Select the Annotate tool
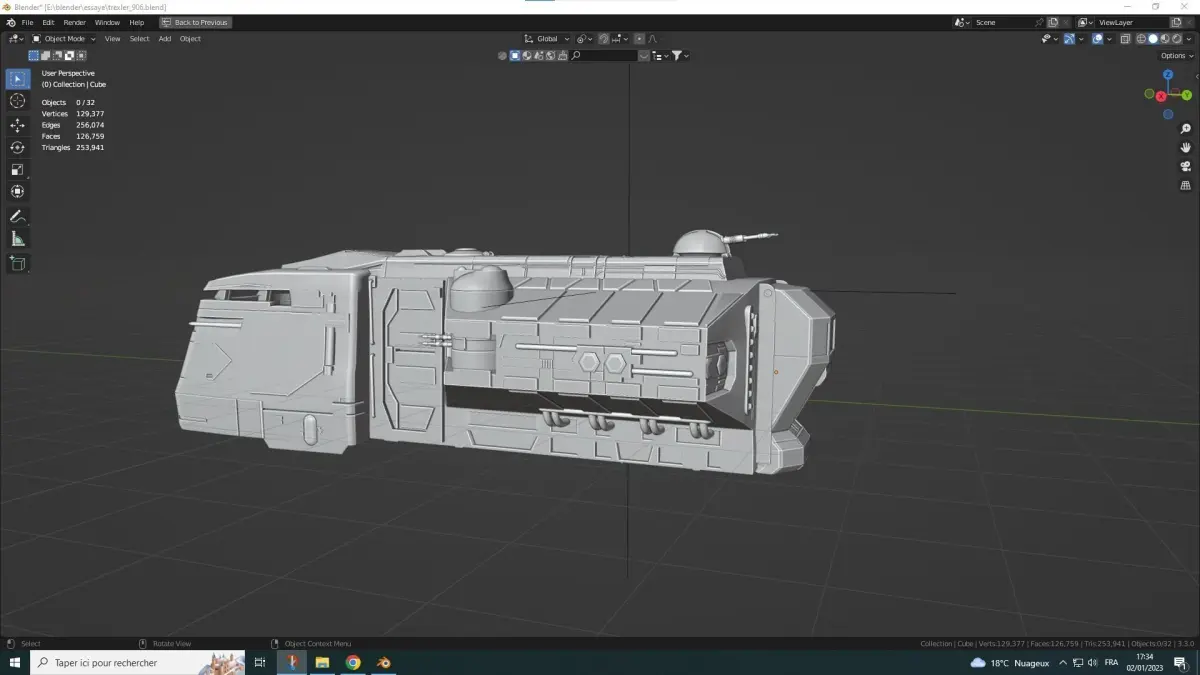1200x675 pixels. [x=18, y=216]
